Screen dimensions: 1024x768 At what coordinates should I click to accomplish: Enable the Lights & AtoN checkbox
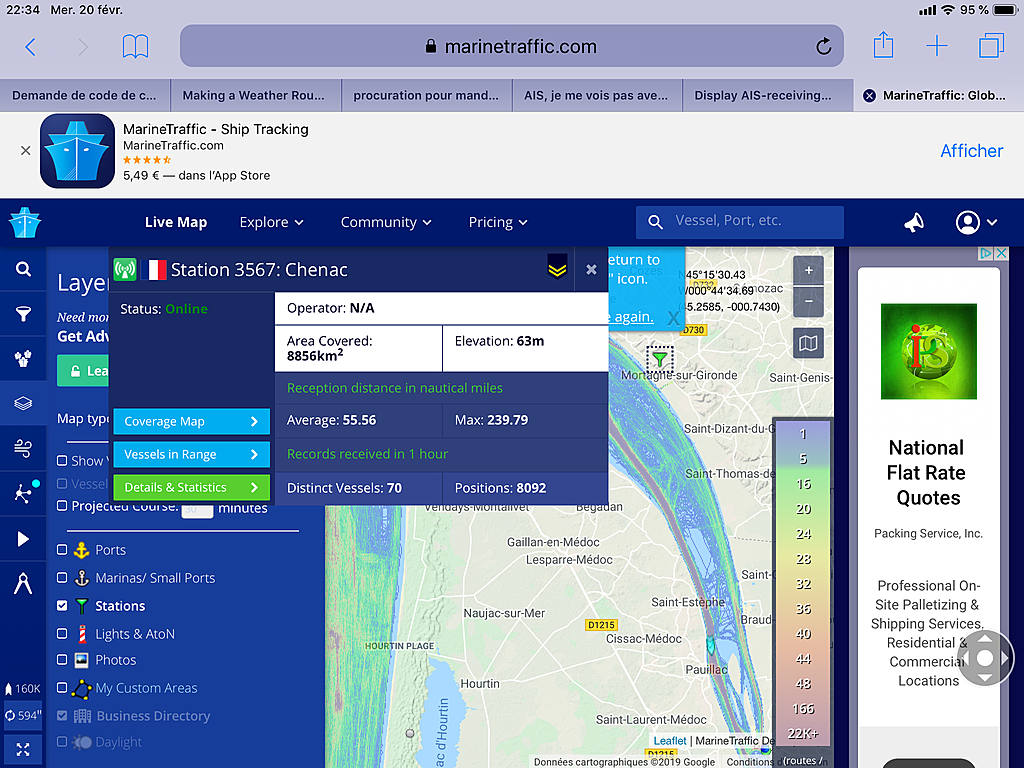coord(62,633)
